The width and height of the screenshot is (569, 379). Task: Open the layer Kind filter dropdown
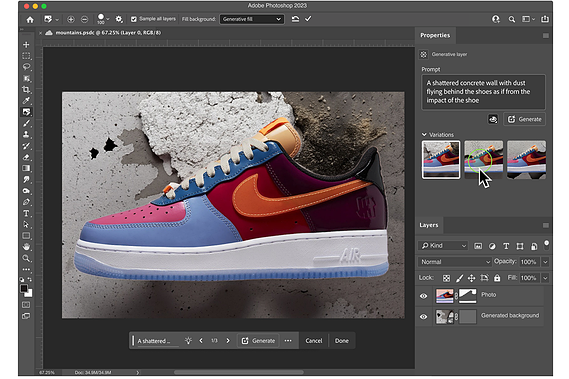coord(443,246)
